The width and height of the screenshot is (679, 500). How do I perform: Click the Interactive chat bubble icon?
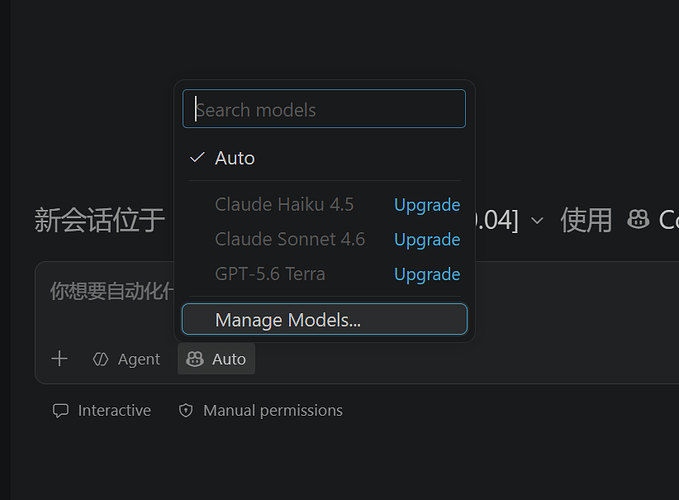pos(61,410)
